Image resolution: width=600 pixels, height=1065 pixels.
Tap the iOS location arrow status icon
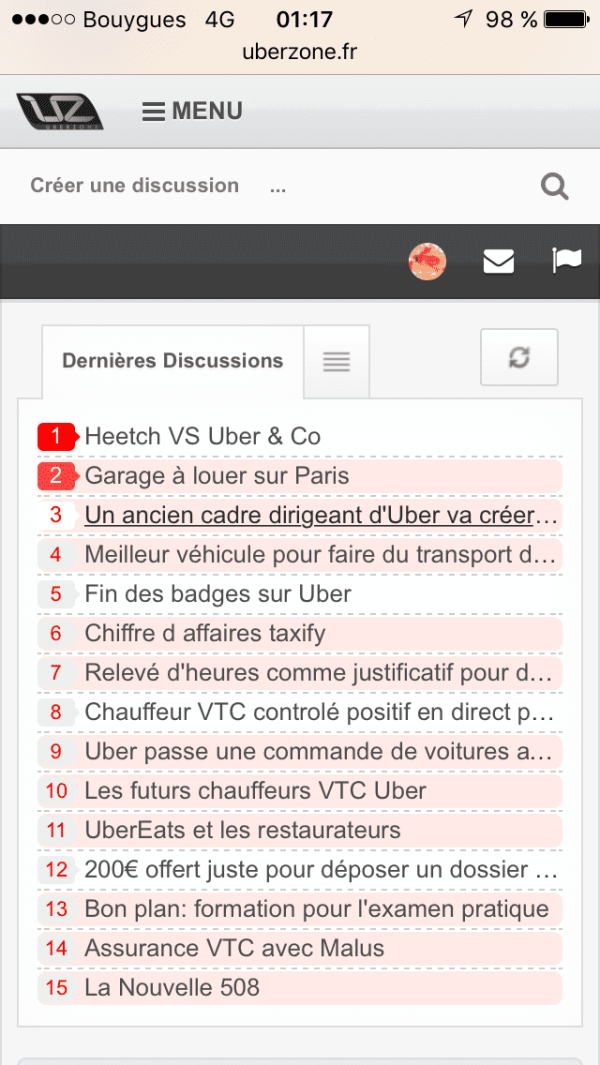pyautogui.click(x=463, y=19)
